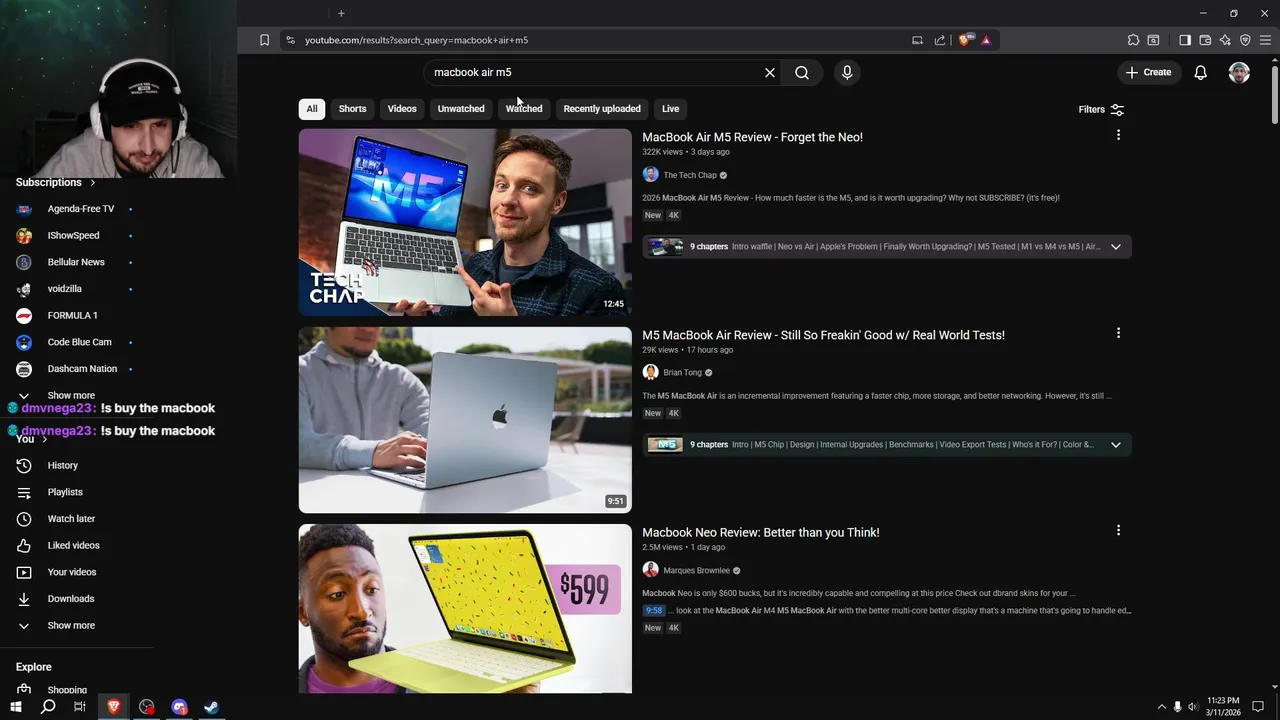1280x720 pixels.
Task: Open Playlists in the sidebar
Action: (65, 492)
